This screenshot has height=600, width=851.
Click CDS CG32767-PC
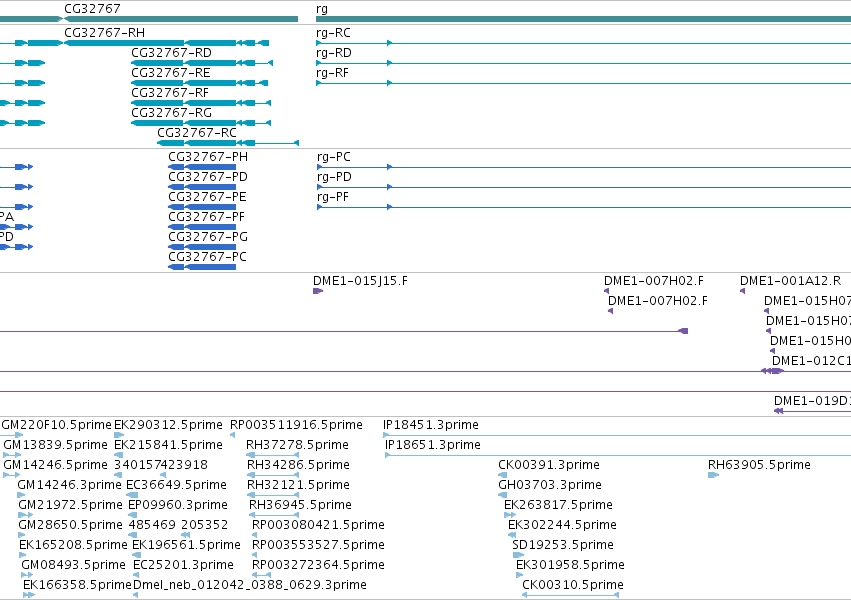tap(207, 257)
